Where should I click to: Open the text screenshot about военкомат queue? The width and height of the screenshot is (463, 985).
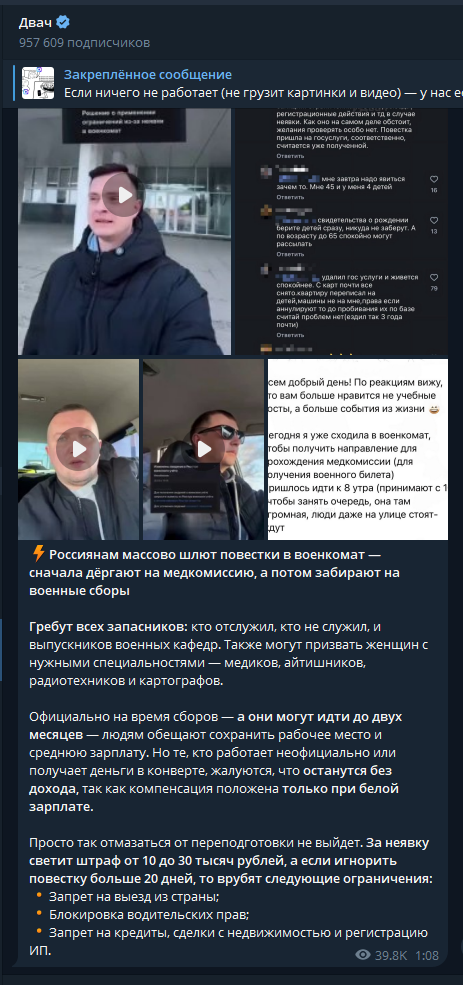pos(358,449)
